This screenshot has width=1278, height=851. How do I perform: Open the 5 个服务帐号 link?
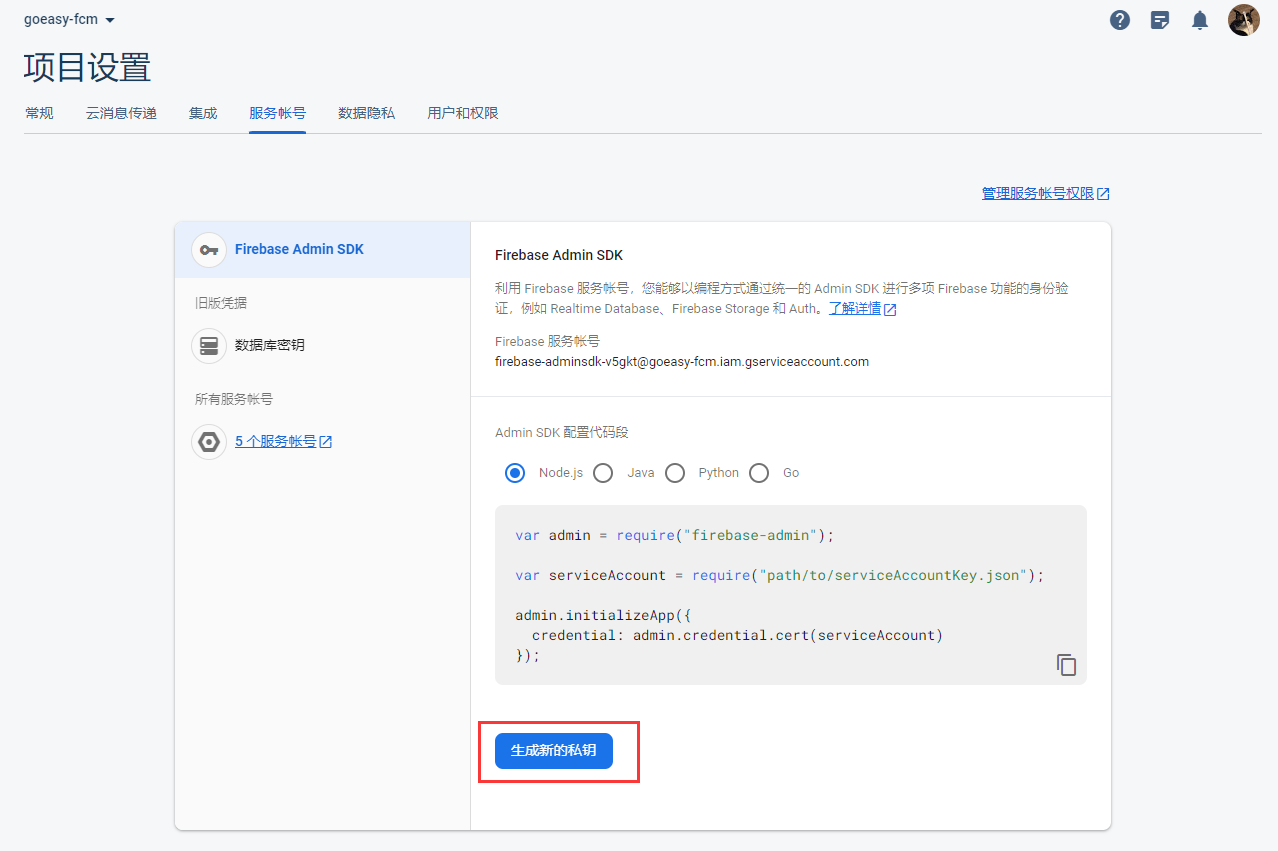(276, 441)
